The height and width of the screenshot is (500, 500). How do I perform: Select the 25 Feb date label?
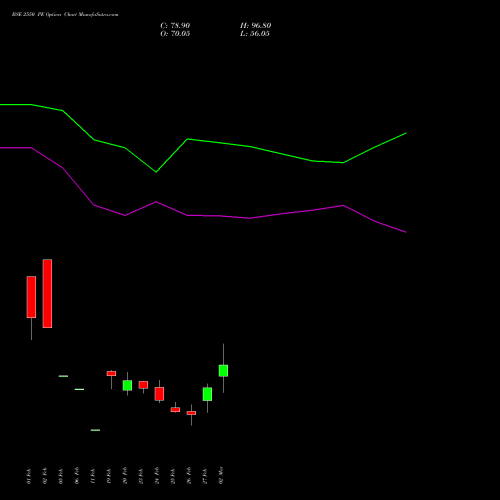point(173,476)
